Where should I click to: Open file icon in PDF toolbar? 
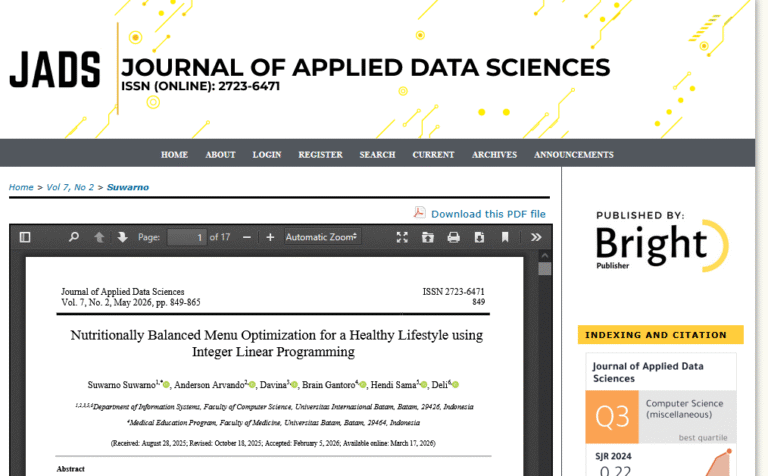click(428, 237)
